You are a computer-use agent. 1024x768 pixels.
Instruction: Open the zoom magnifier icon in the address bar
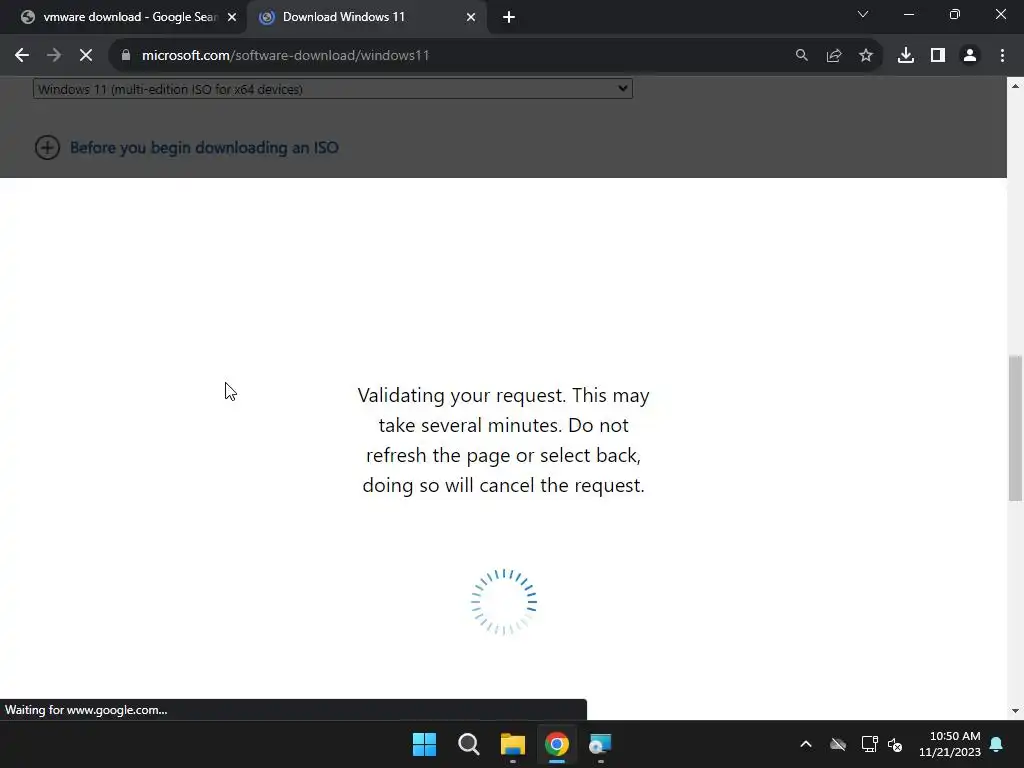coord(801,56)
